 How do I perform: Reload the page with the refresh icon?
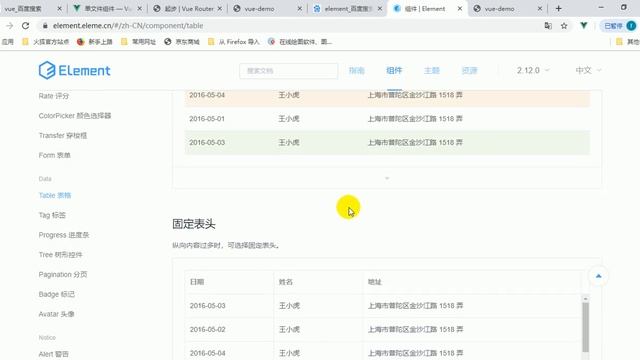(x=25, y=26)
